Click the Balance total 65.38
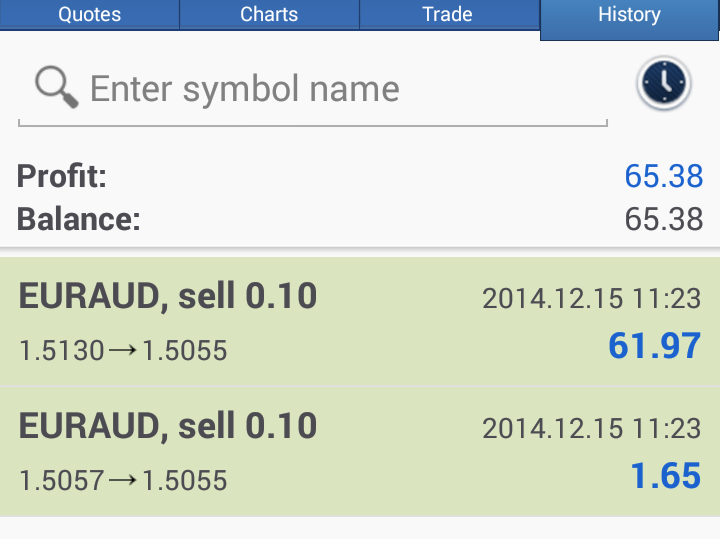Viewport: 720px width, 539px height. tap(664, 219)
